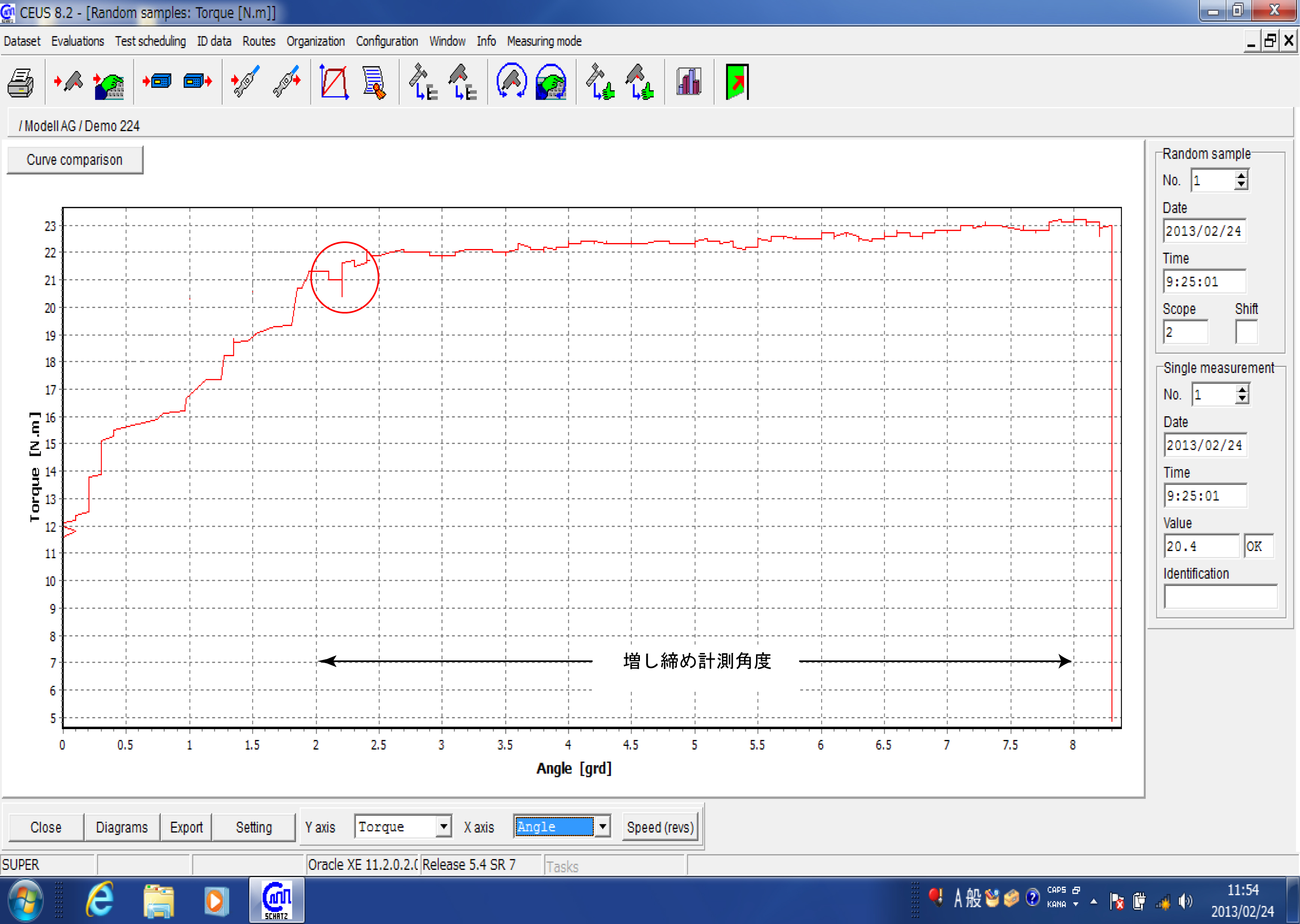Screen dimensions: 1300x924
Task: Open the Measuring mode menu
Action: [544, 41]
